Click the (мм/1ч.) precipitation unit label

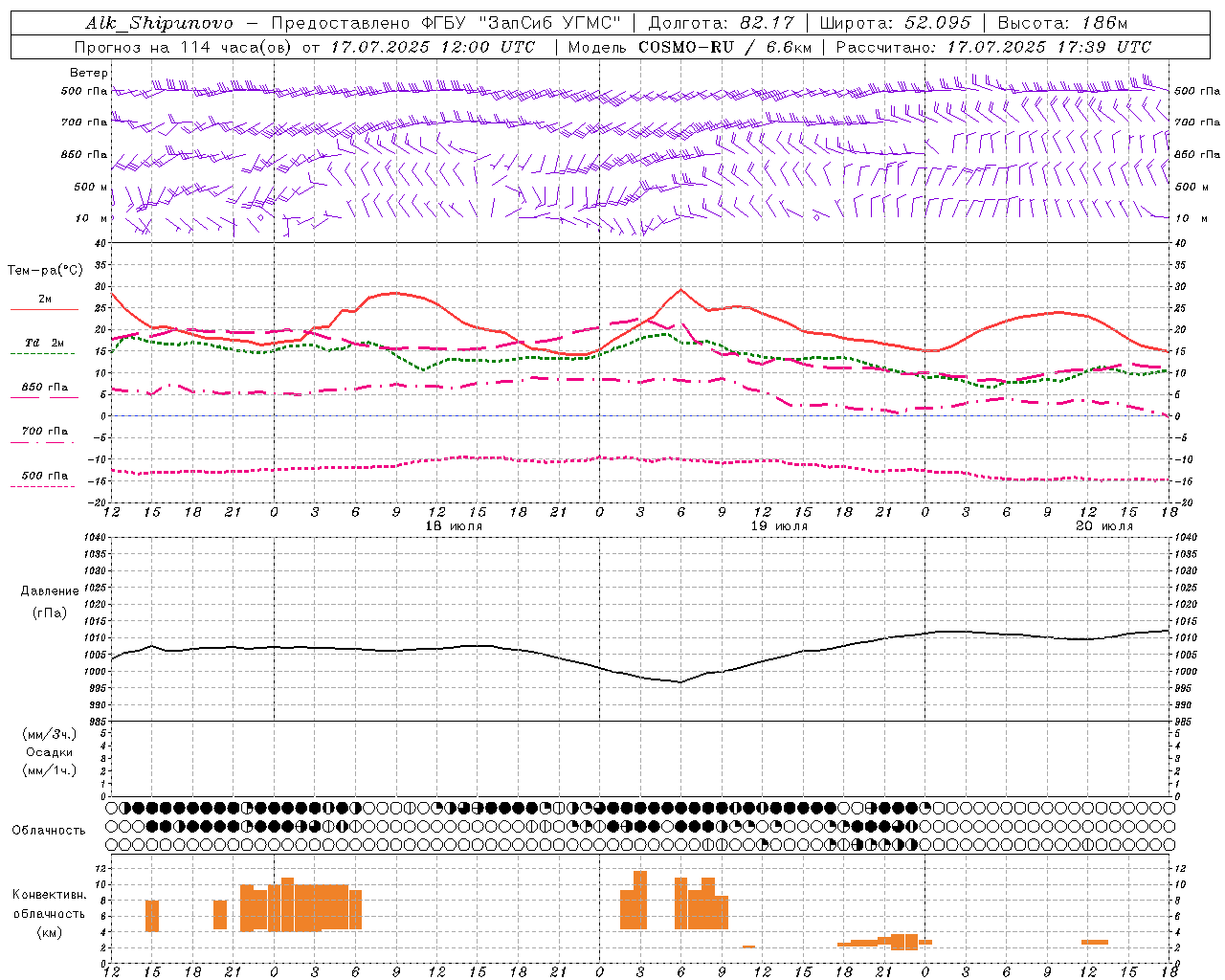click(50, 770)
